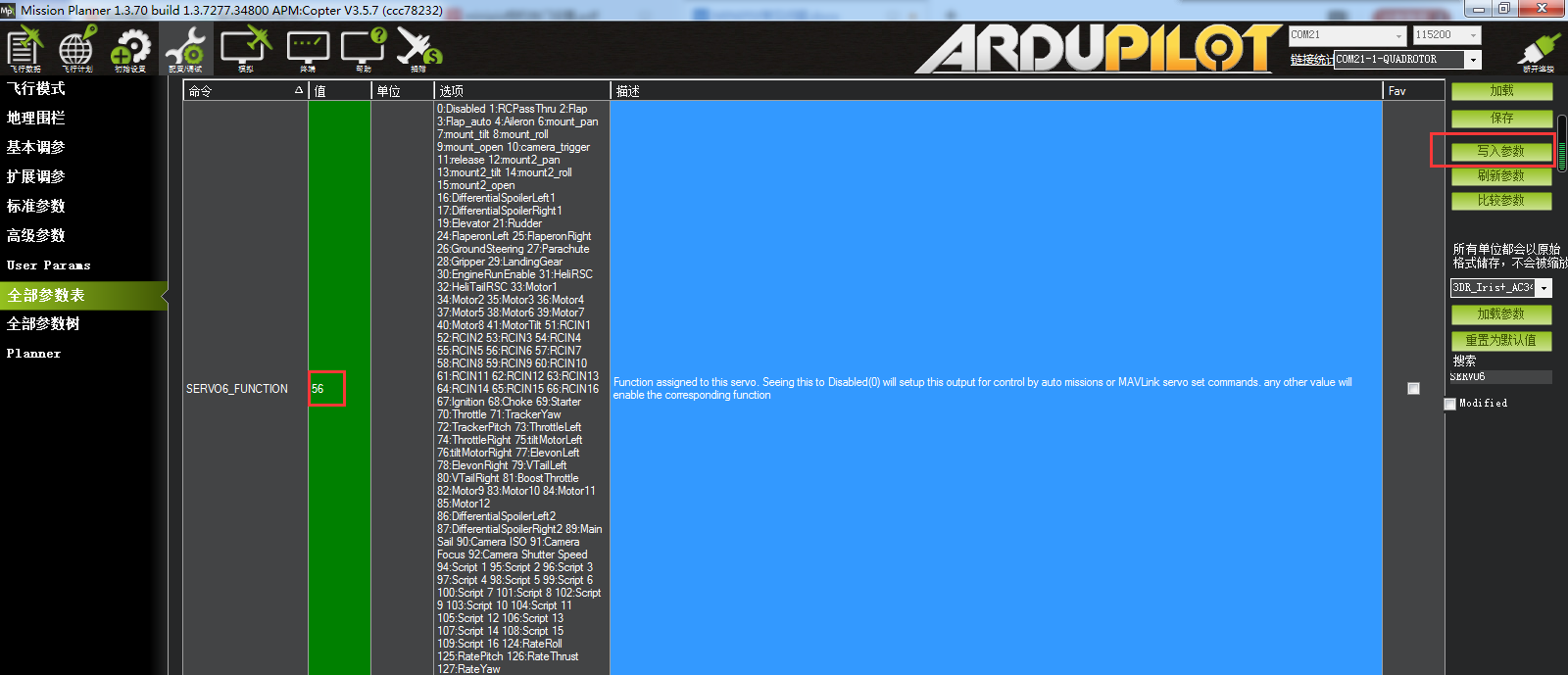Select the 配置/调试 wrench config icon
Image resolution: width=1568 pixels, height=675 pixels.
click(185, 49)
